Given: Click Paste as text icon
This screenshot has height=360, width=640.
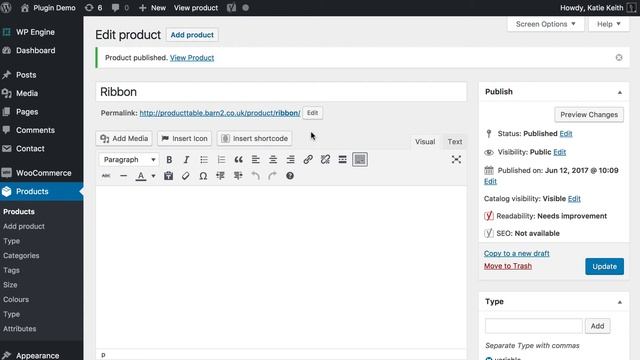Looking at the screenshot, I should [x=168, y=176].
